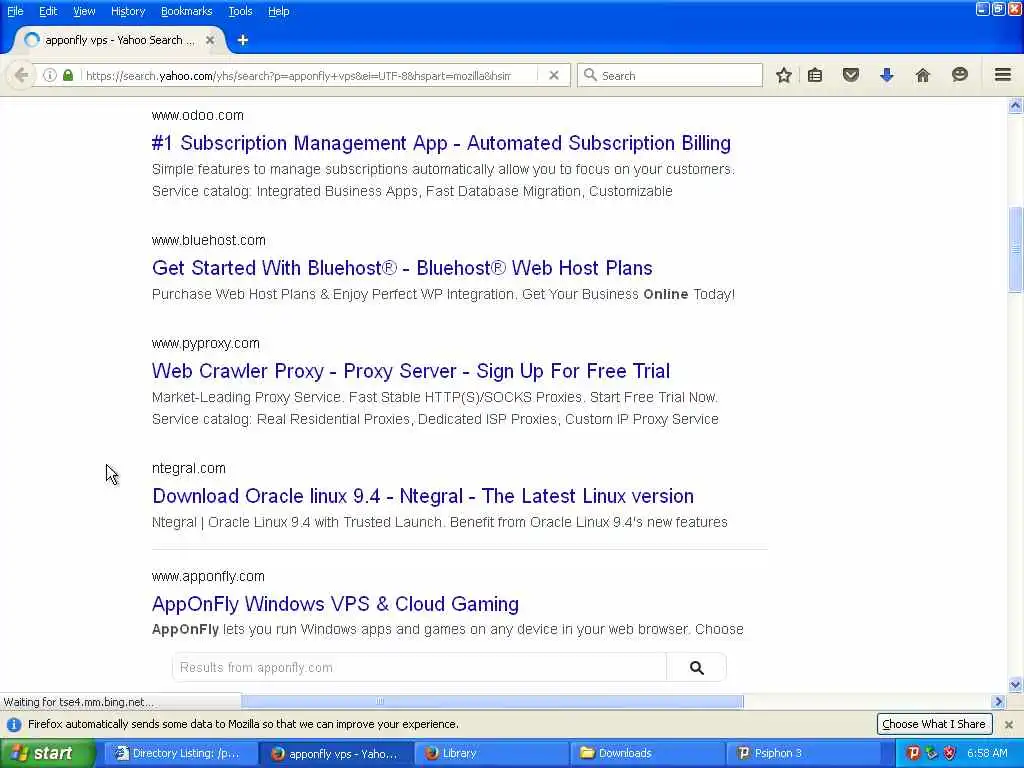
Task: Click the 6:58 AM system clock
Action: pyautogui.click(x=988, y=753)
